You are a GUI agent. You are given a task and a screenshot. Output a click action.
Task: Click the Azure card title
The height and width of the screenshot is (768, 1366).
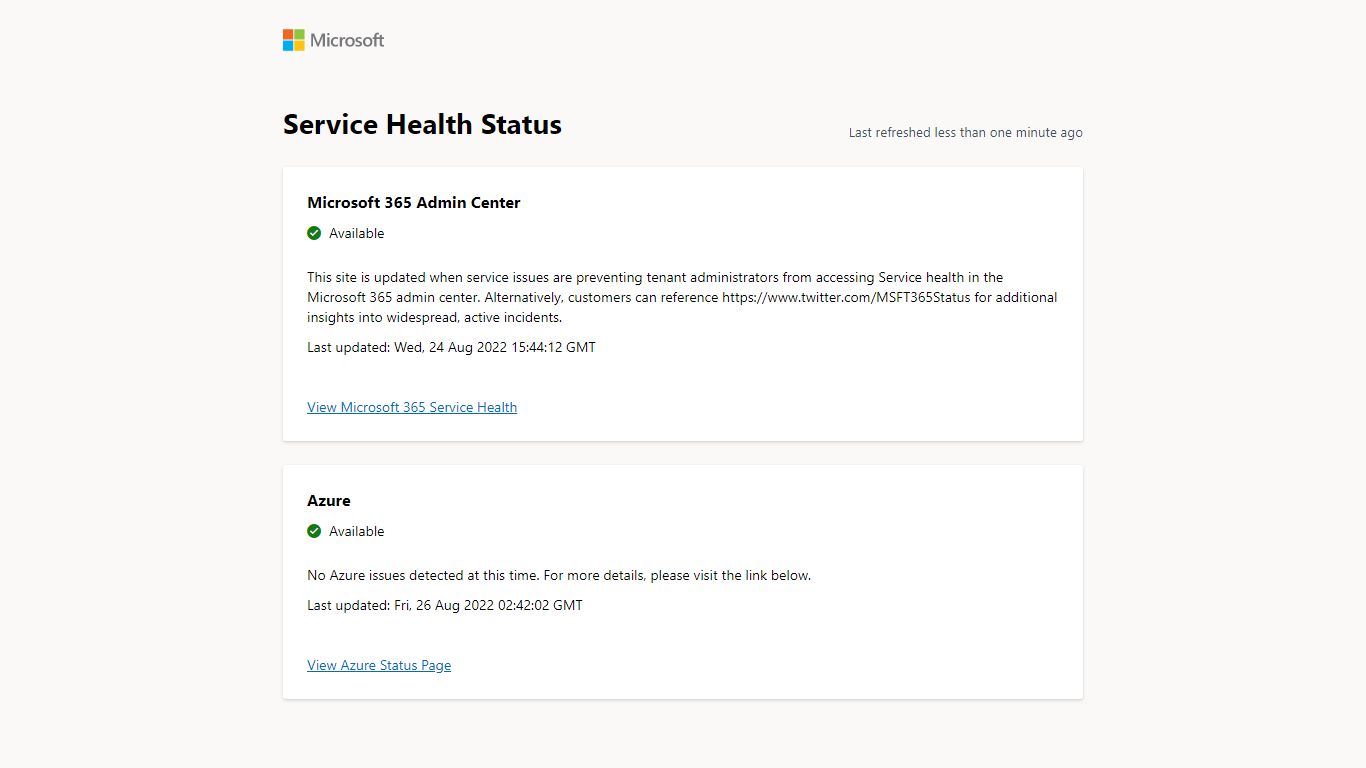pos(329,500)
